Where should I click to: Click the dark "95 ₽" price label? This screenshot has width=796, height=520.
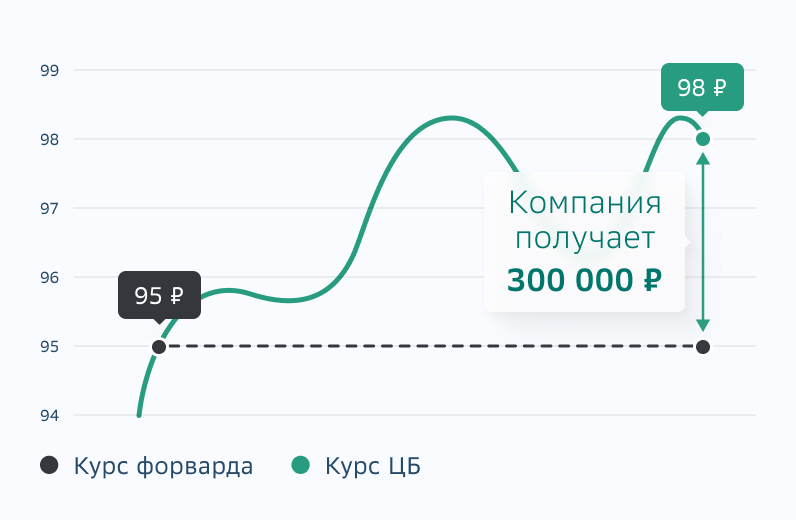[x=159, y=295]
